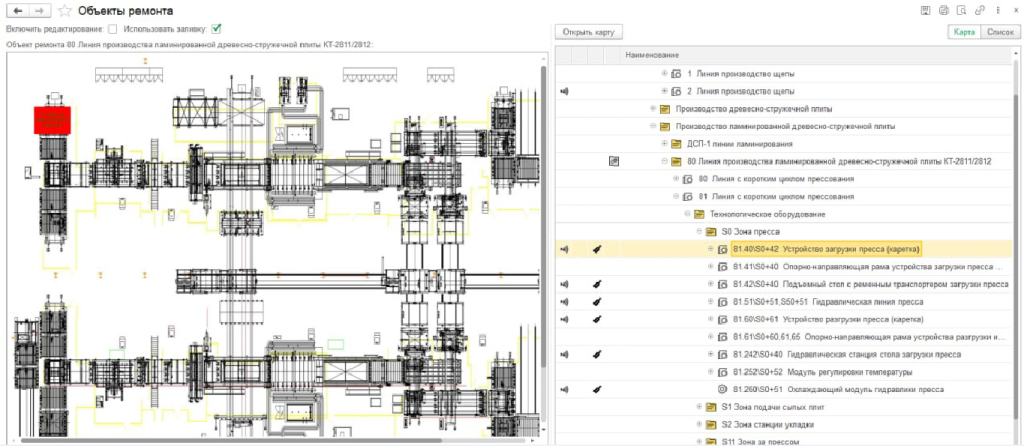1024x446 pixels.
Task: Collapse 'Технологическое оборудование' tree node
Action: 687,214
